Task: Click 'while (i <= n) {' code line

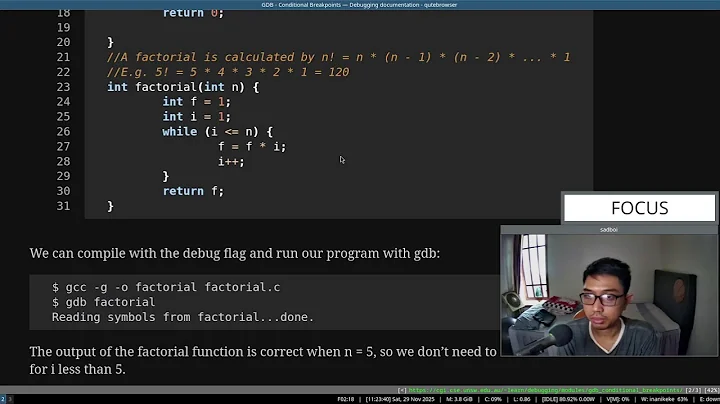Action: (217, 131)
